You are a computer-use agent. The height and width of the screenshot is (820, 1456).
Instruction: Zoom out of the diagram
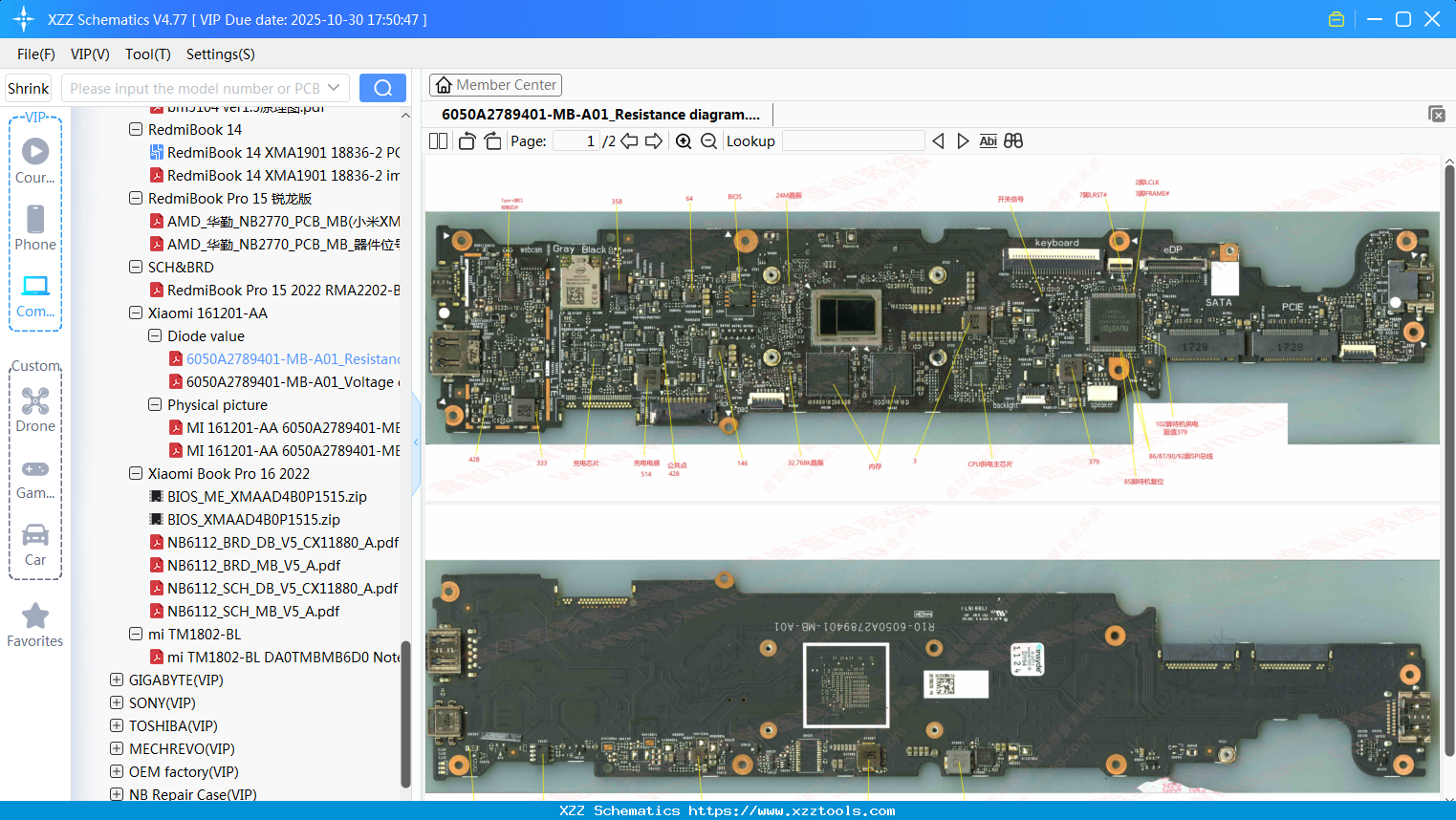click(x=708, y=141)
